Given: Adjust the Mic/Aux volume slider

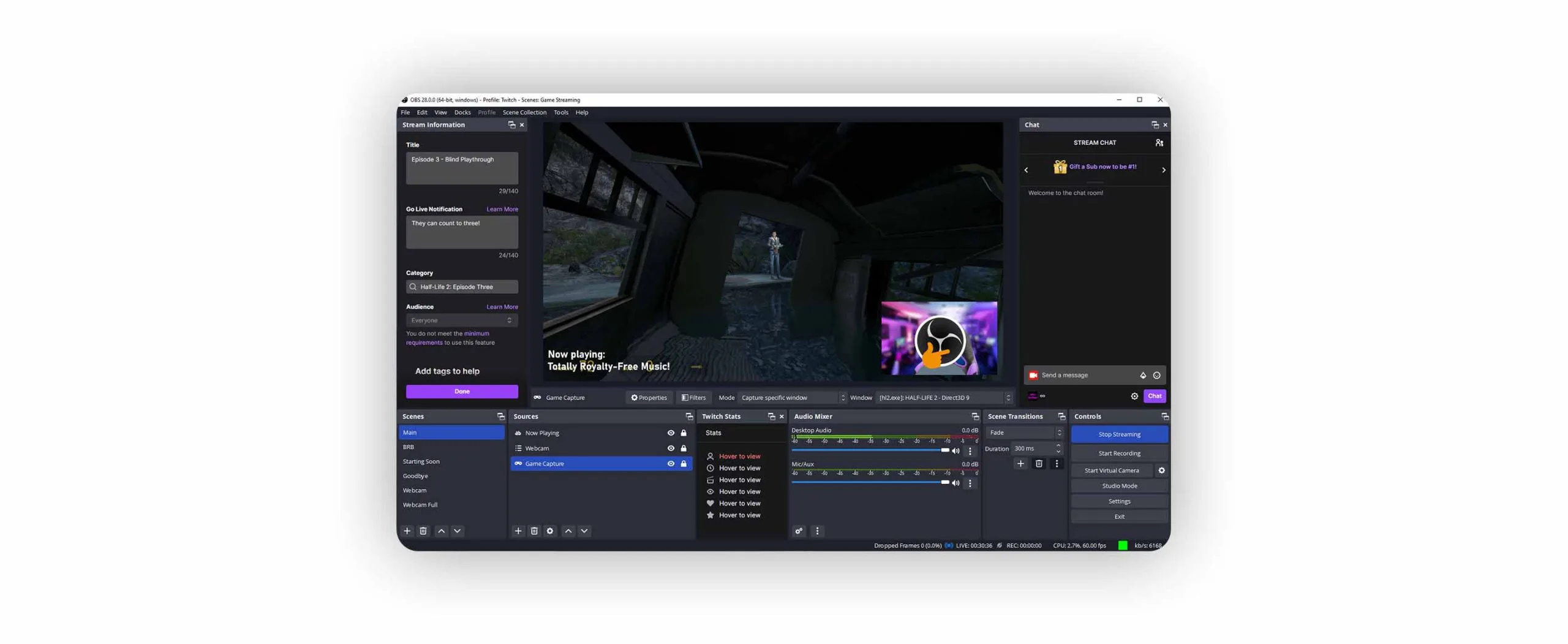Looking at the screenshot, I should (x=944, y=482).
